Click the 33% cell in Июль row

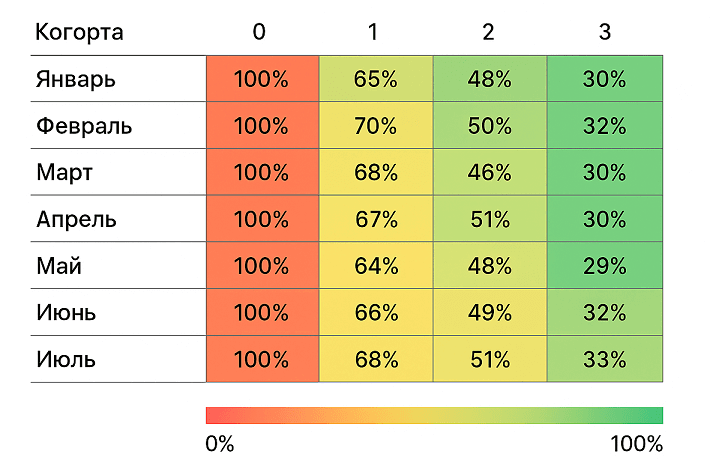[604, 359]
